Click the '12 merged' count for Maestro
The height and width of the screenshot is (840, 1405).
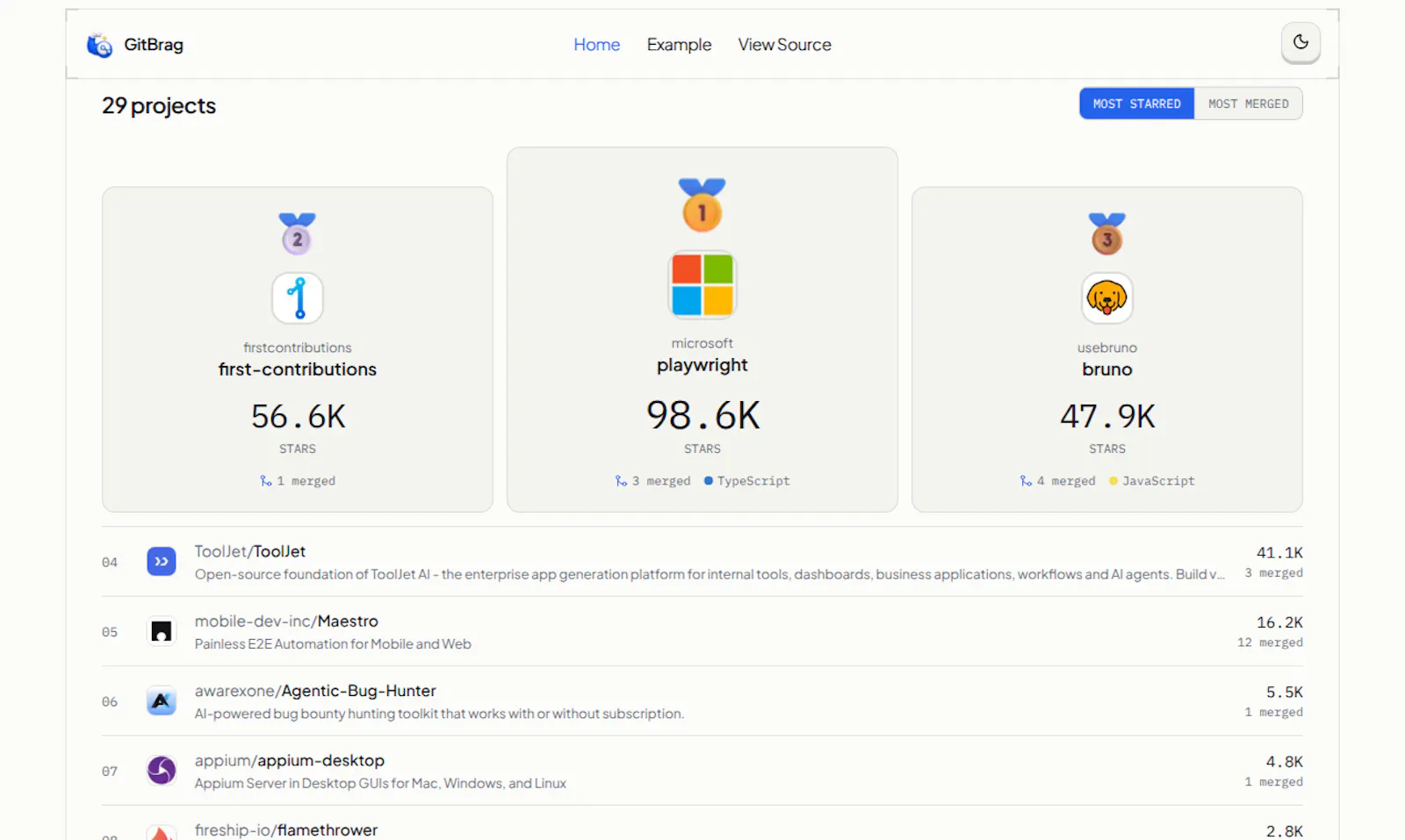pyautogui.click(x=1270, y=643)
